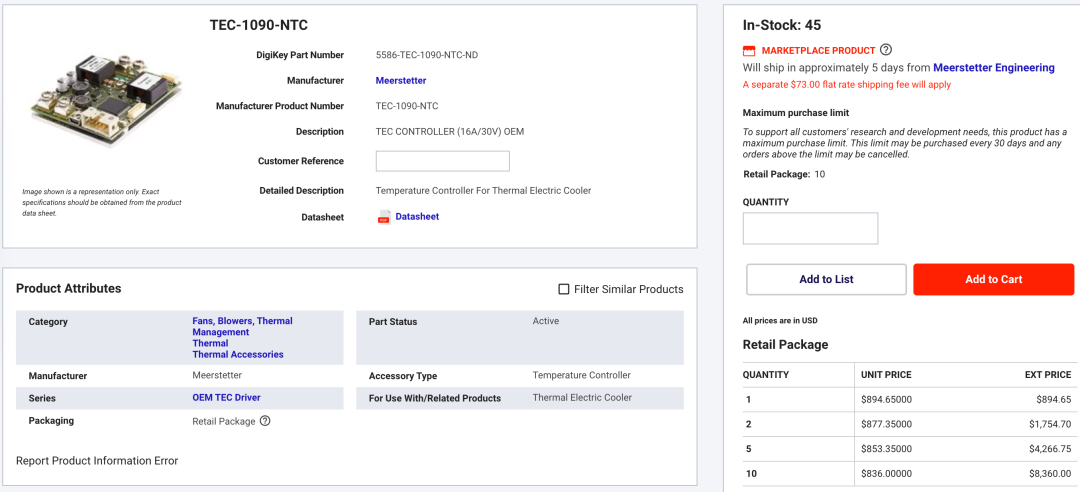Click the unit price $853.35000

(x=886, y=449)
